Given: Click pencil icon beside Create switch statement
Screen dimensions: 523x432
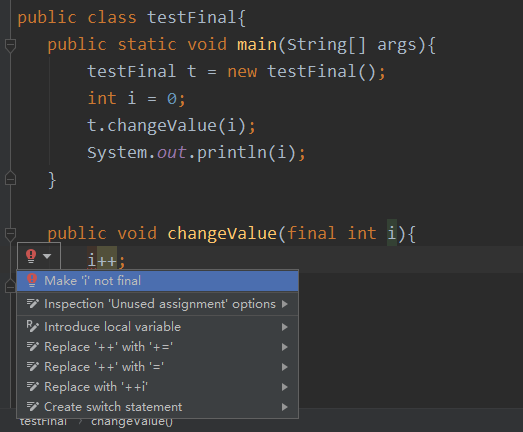Looking at the screenshot, I should tap(33, 407).
